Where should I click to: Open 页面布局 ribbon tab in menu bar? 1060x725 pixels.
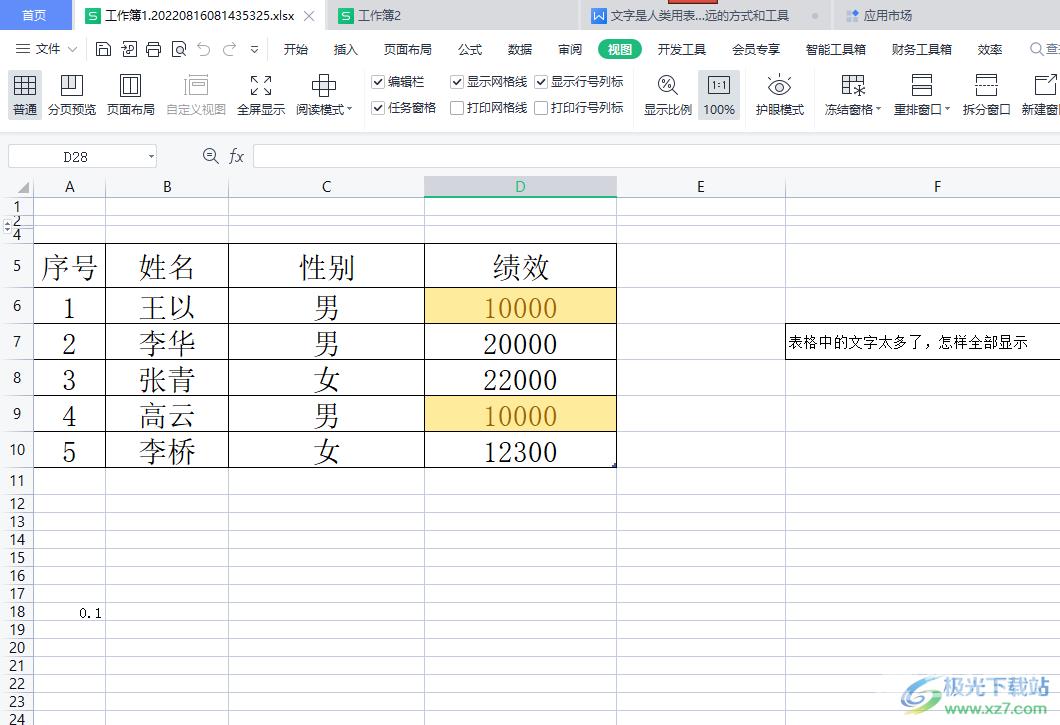coord(408,49)
